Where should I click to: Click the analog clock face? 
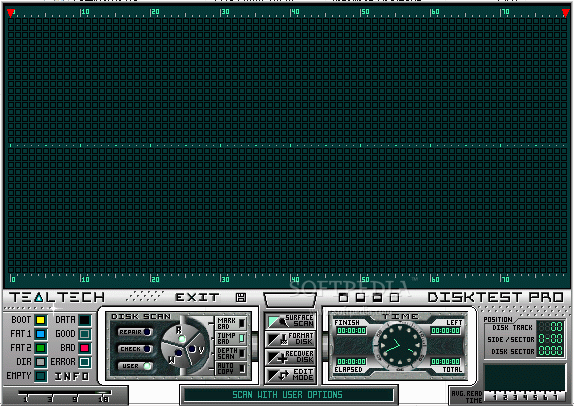click(400, 347)
